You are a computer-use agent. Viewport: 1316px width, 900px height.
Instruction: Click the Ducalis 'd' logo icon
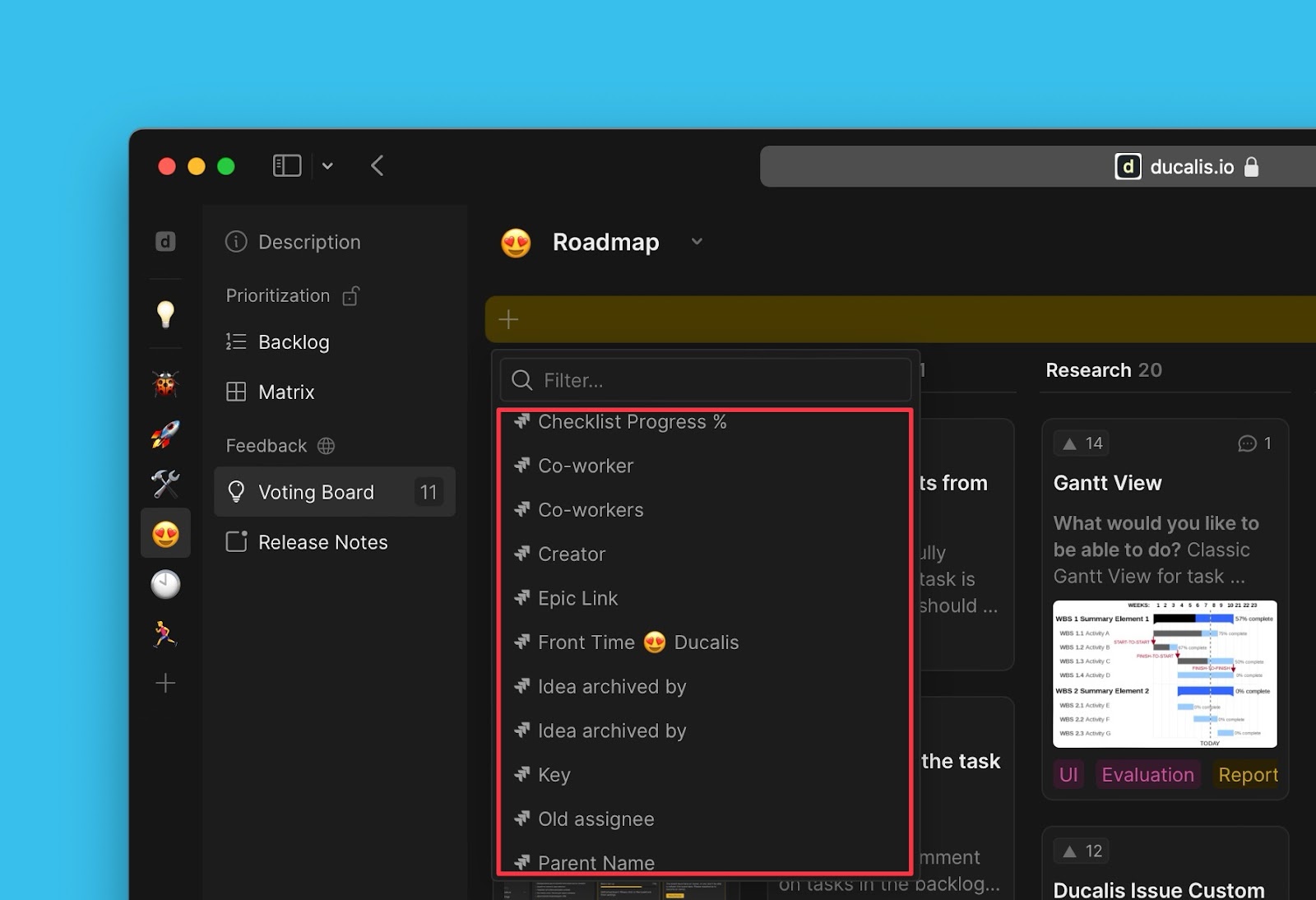pyautogui.click(x=165, y=242)
